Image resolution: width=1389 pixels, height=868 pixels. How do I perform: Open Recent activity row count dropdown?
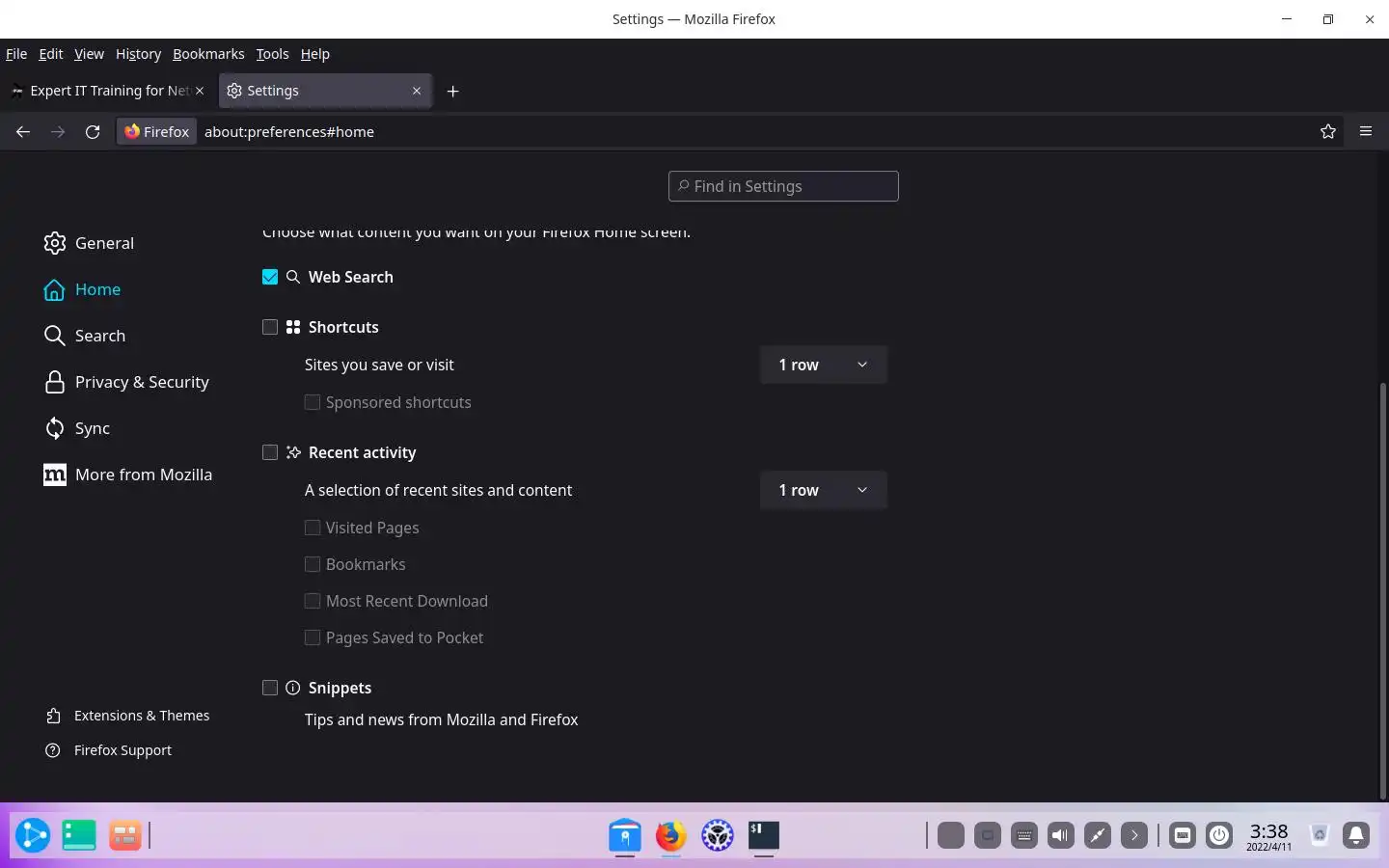coord(823,490)
